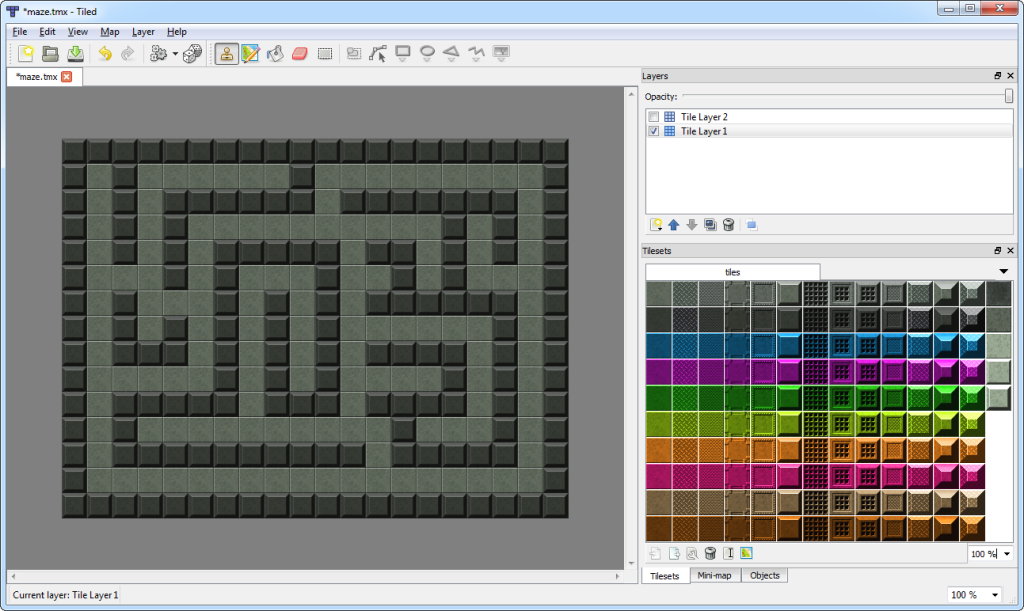Toggle the Terrain Brush tool

coord(251,54)
